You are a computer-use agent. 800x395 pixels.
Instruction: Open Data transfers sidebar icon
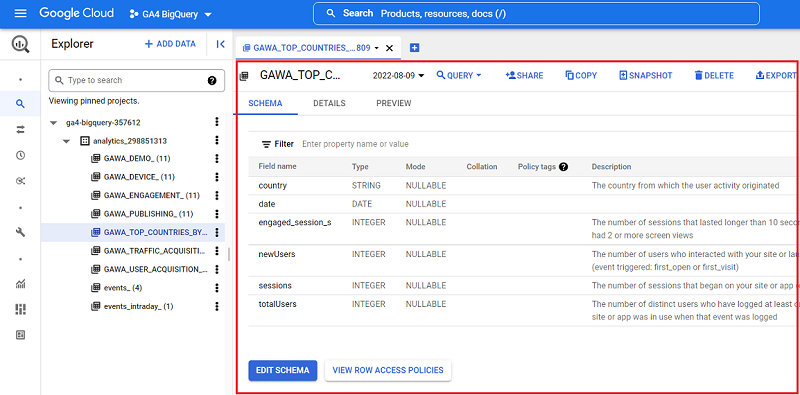pos(20,130)
